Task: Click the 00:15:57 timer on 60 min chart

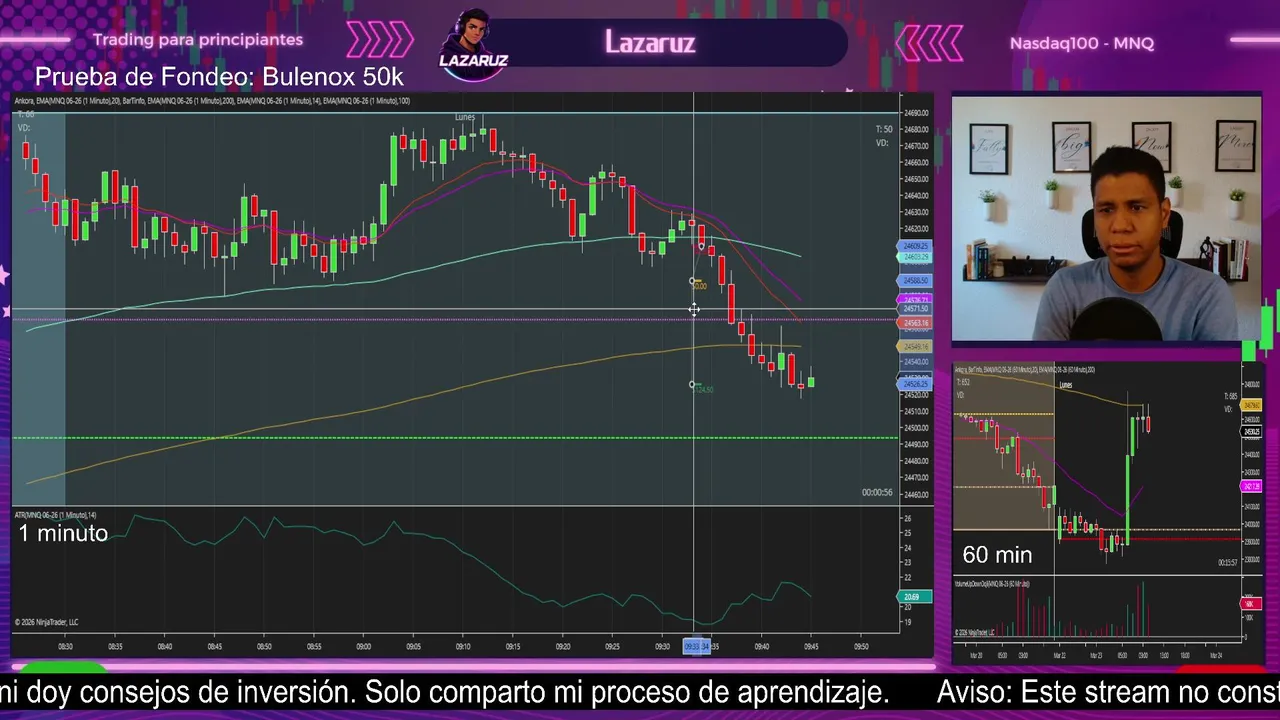Action: pos(1228,563)
